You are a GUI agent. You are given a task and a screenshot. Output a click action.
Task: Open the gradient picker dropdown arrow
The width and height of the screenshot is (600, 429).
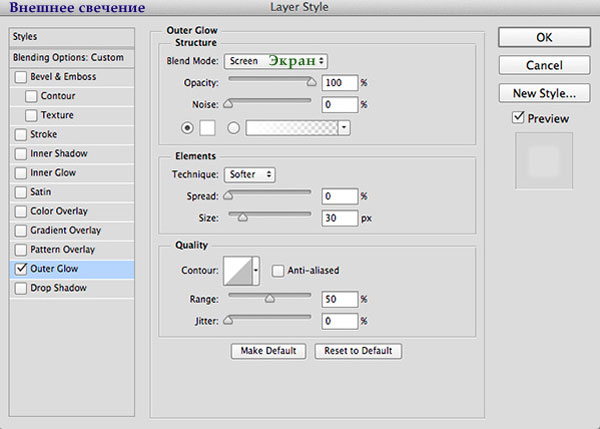coord(344,128)
